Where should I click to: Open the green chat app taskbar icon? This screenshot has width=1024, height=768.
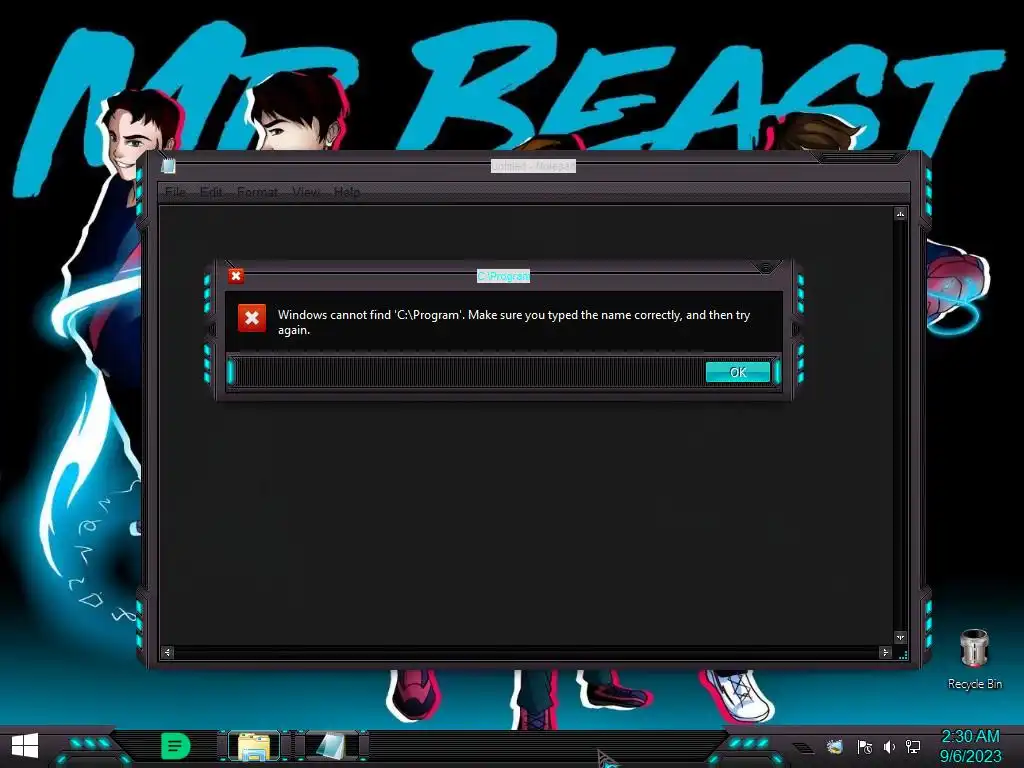[x=175, y=746]
